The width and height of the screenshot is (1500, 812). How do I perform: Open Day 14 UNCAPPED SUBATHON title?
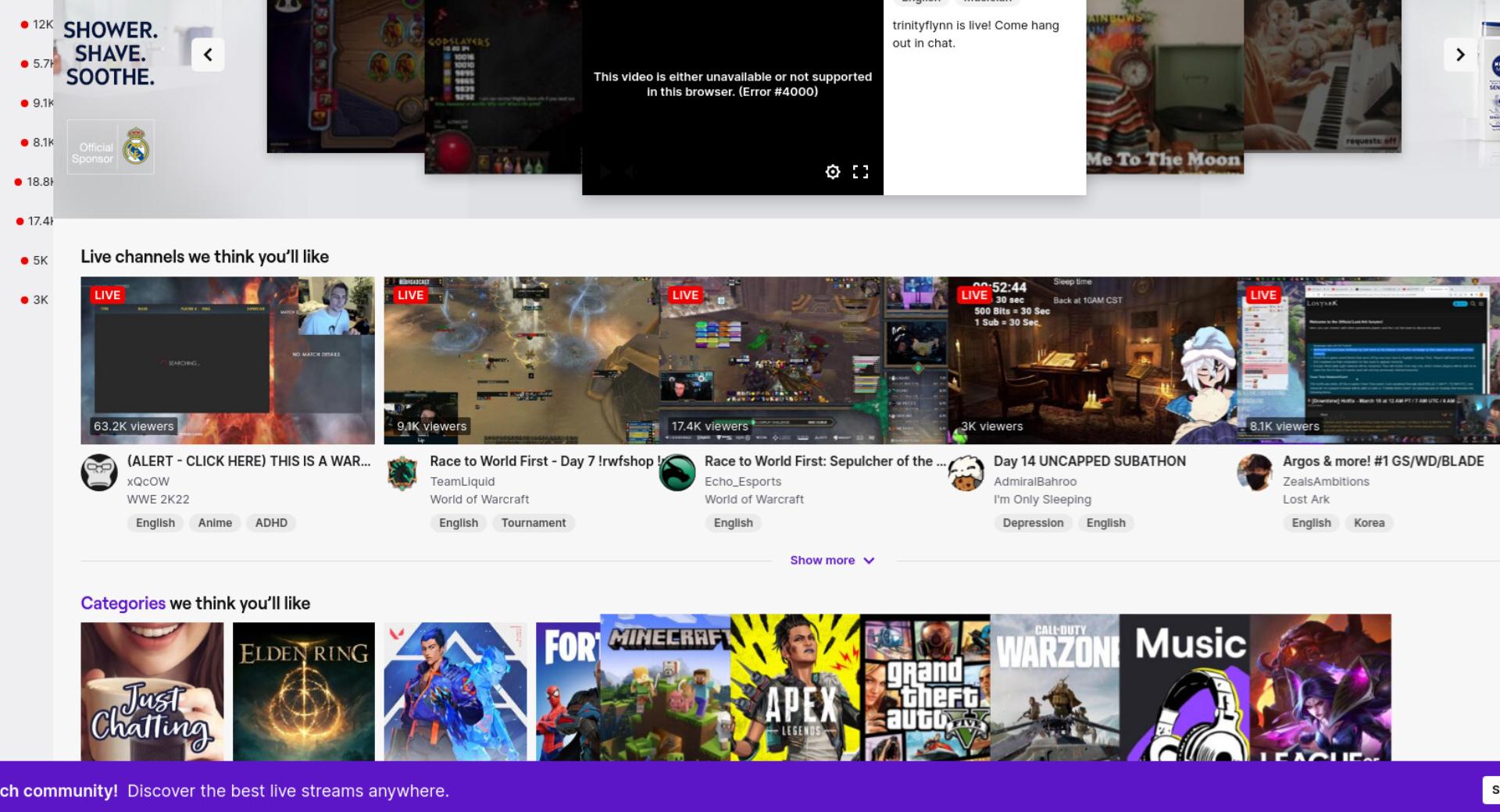[x=1090, y=461]
